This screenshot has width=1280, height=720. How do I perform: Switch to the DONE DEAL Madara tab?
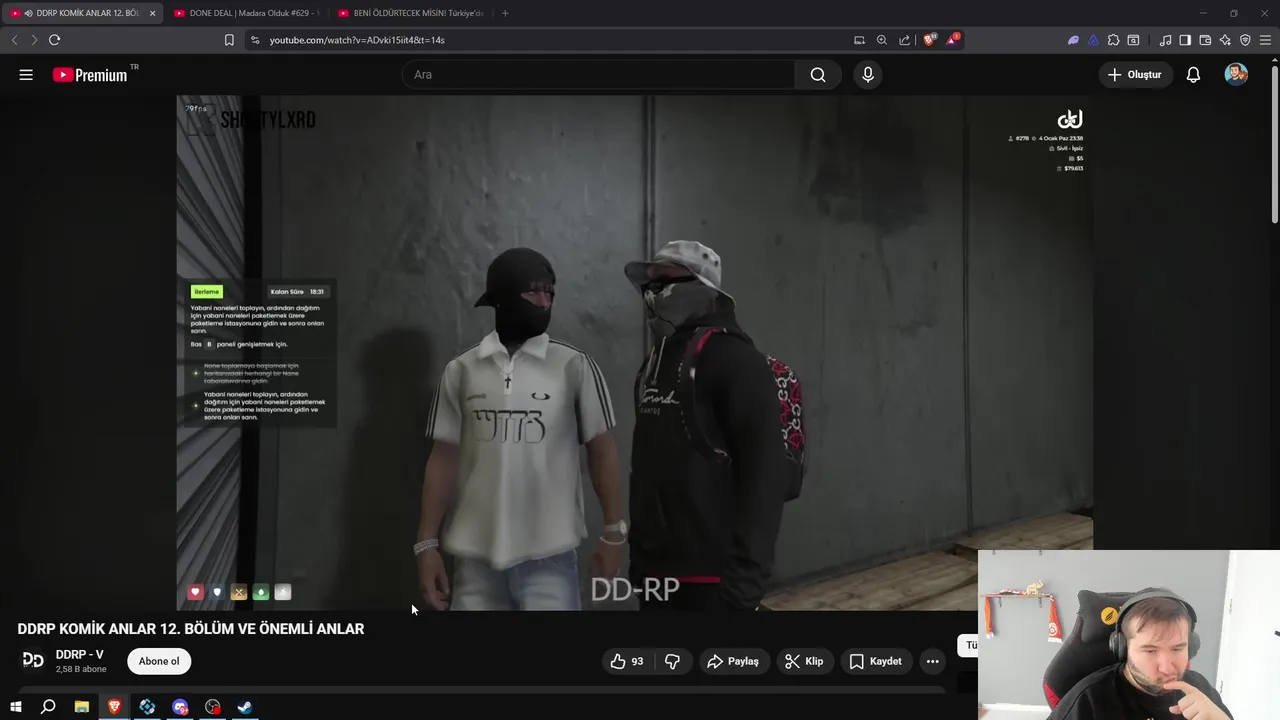coord(246,13)
